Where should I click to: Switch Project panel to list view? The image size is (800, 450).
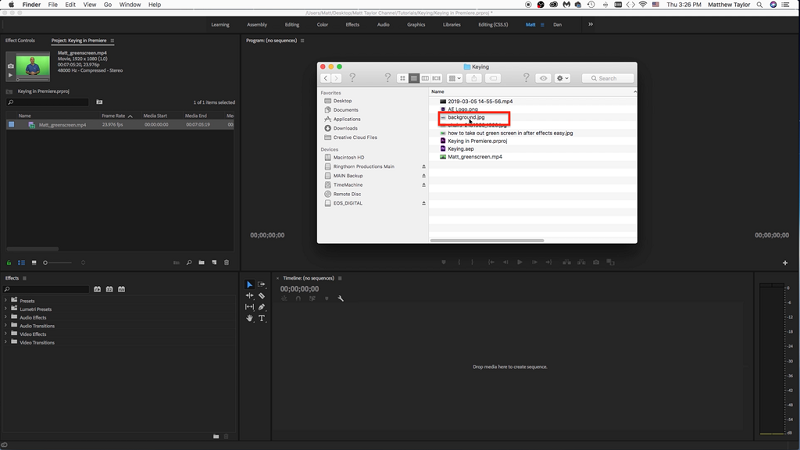pos(21,263)
